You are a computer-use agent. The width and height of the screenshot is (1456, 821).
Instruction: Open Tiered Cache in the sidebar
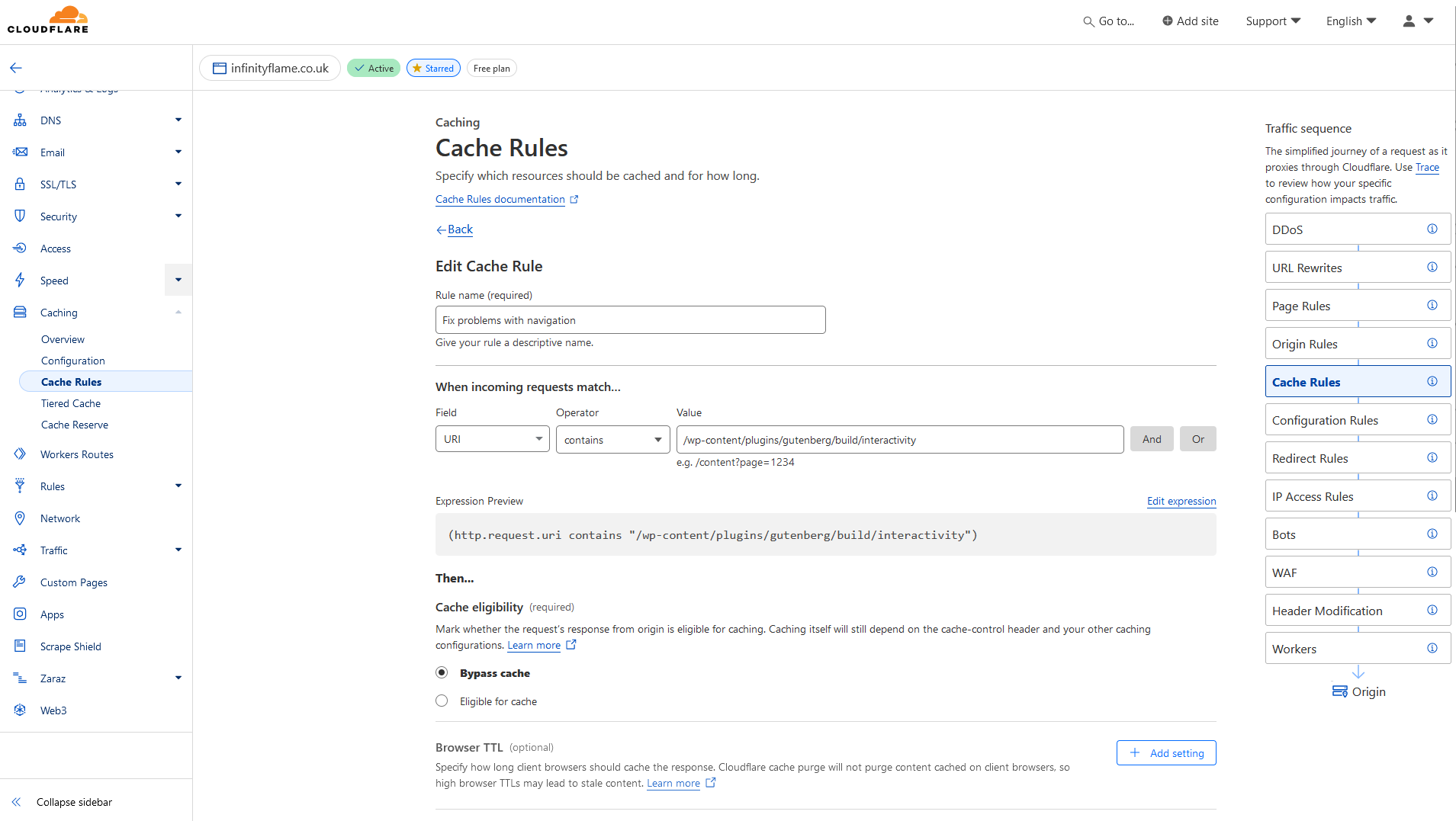point(71,403)
